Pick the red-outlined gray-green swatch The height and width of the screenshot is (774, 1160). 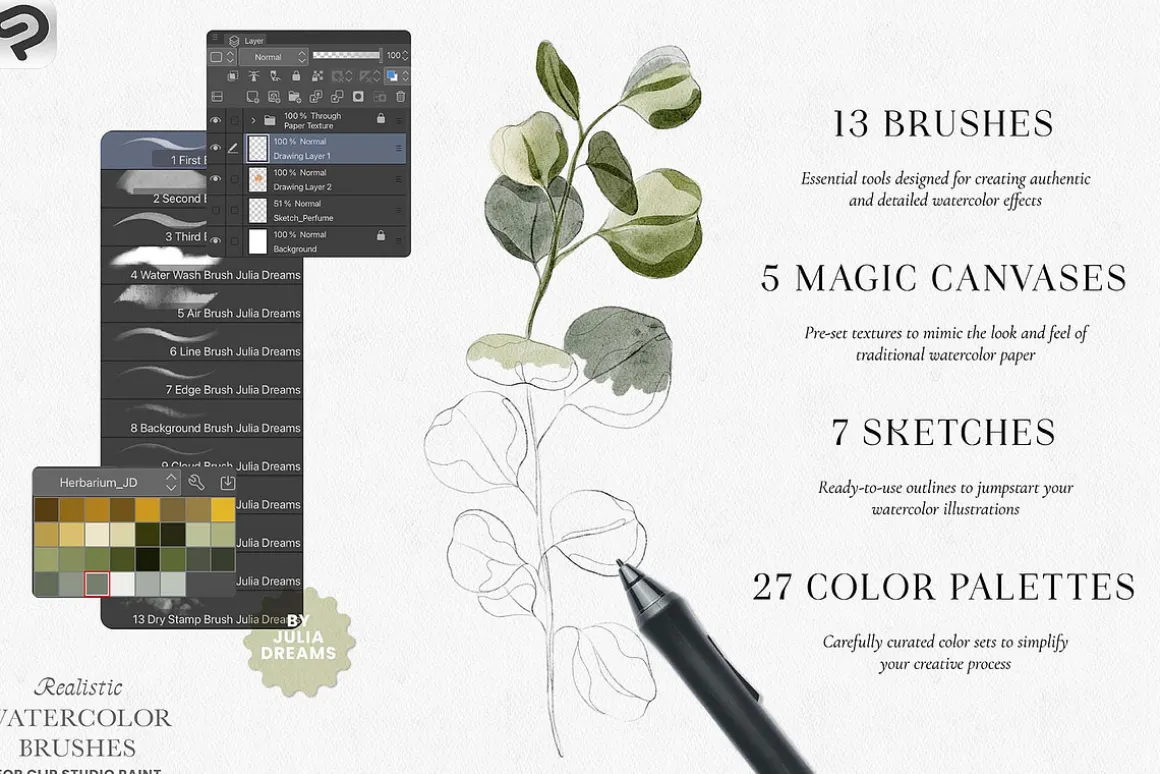(97, 584)
